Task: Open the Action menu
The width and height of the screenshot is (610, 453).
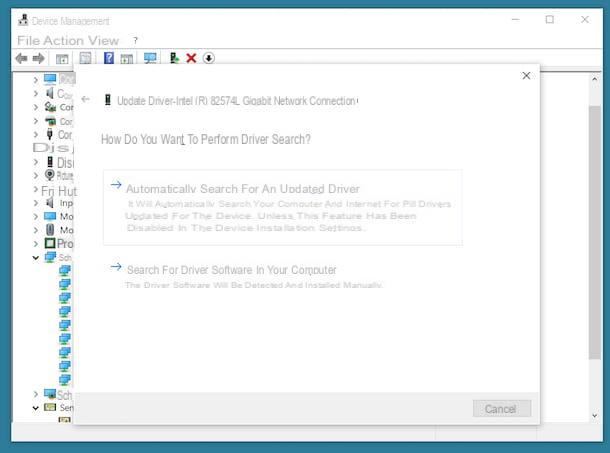Action: click(x=63, y=40)
